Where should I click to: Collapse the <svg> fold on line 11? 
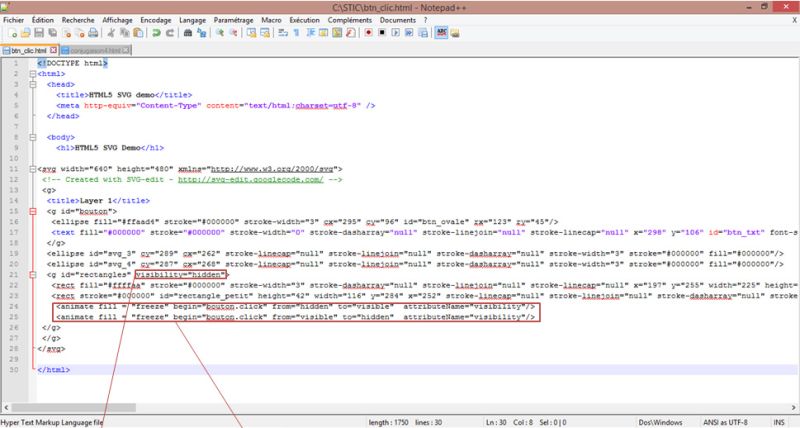tap(33, 169)
